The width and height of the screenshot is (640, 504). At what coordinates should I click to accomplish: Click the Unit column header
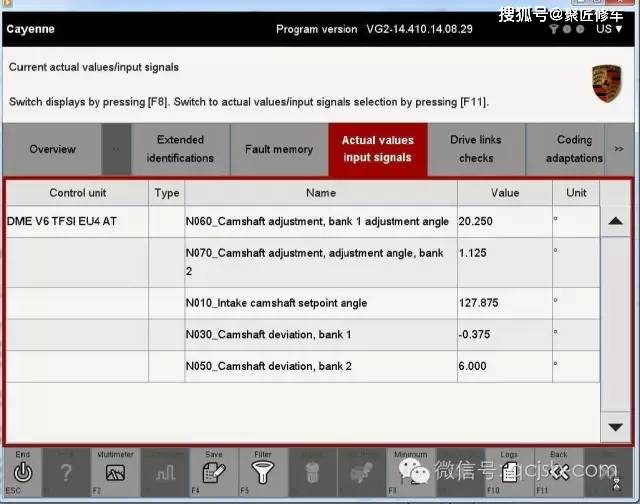576,193
